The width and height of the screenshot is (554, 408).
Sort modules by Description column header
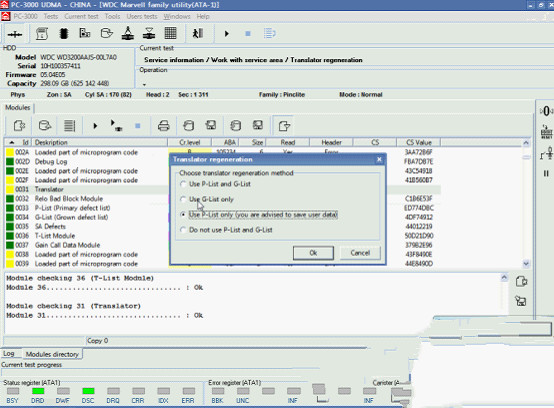coord(100,142)
